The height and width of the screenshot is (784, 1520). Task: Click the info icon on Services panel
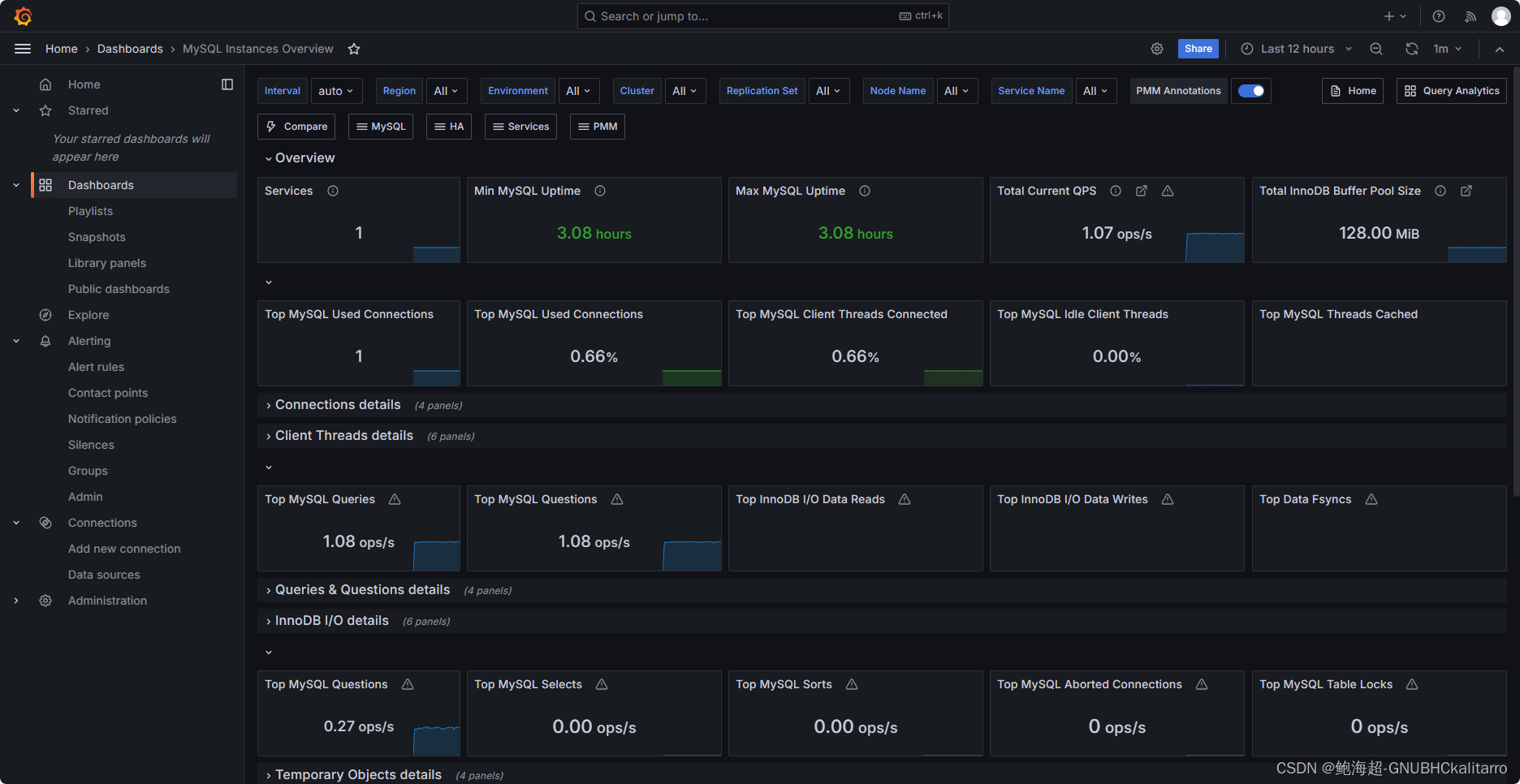(333, 191)
